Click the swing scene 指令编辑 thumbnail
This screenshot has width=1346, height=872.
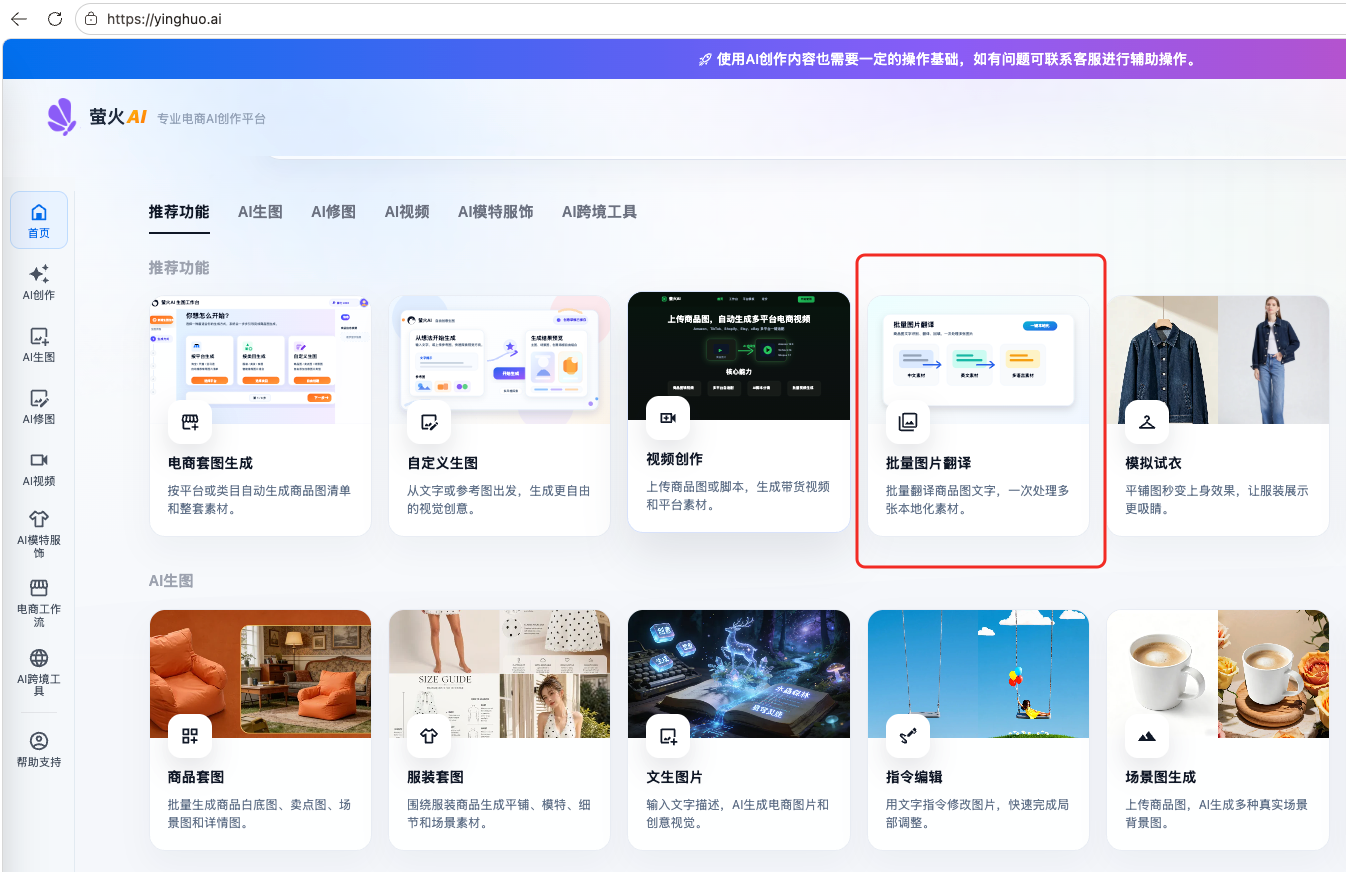[978, 674]
